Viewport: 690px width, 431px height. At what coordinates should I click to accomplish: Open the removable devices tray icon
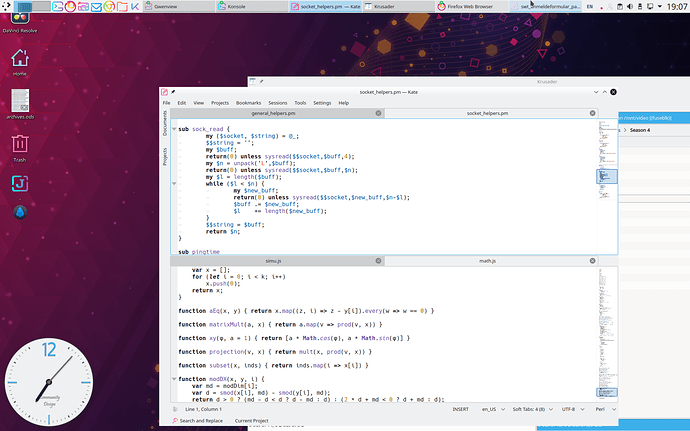640,7
